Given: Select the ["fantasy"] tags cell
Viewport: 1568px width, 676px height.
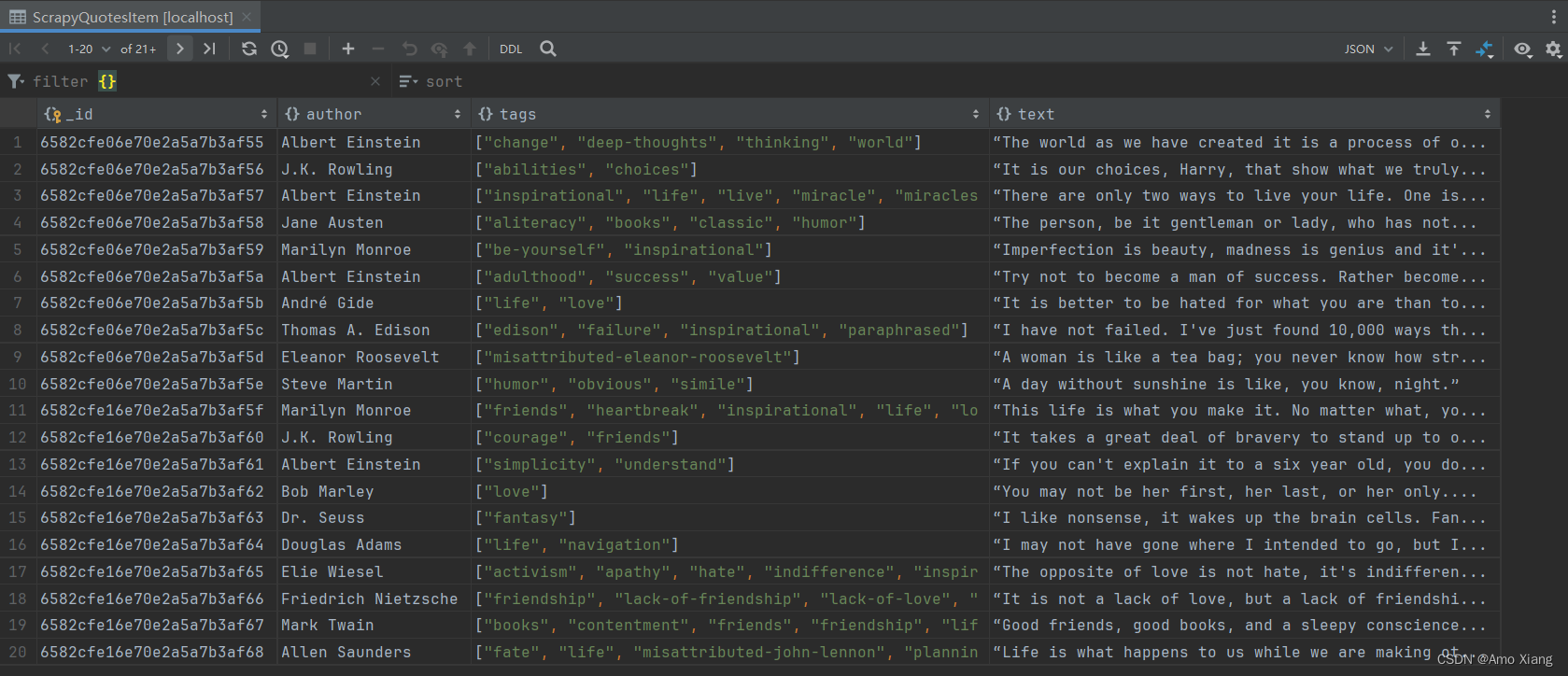Looking at the screenshot, I should [729, 517].
